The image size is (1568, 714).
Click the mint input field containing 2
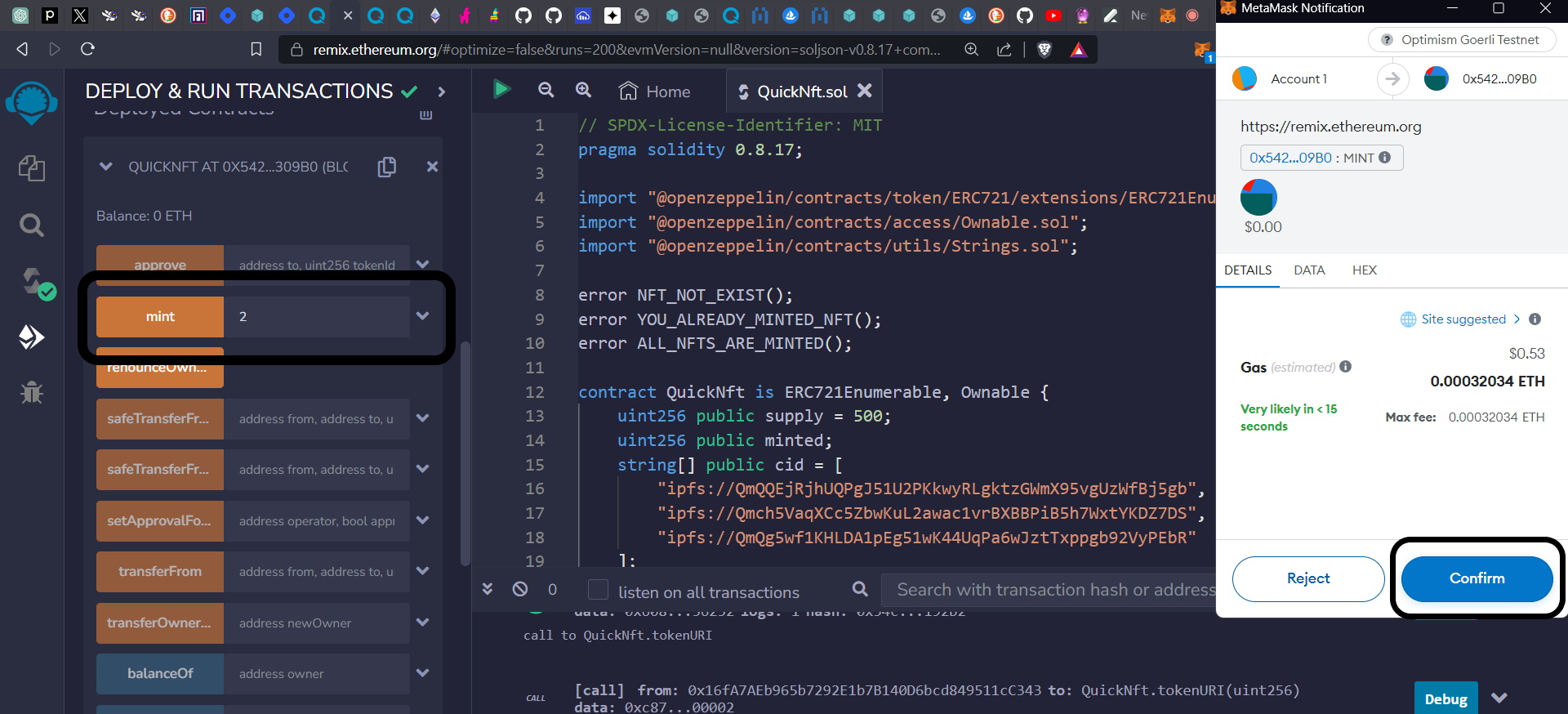[316, 317]
